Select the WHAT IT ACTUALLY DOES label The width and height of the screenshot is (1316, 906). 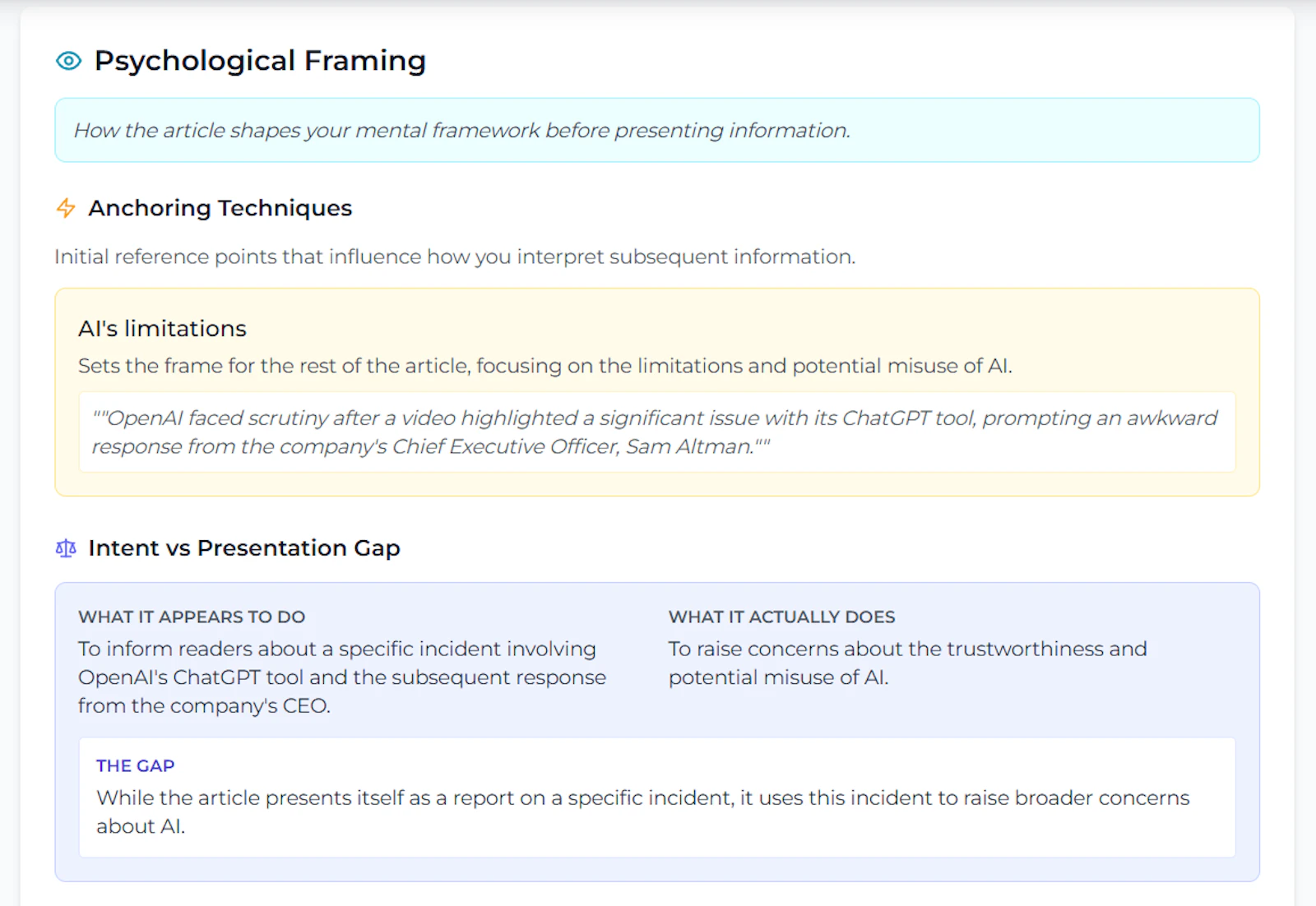(x=781, y=617)
